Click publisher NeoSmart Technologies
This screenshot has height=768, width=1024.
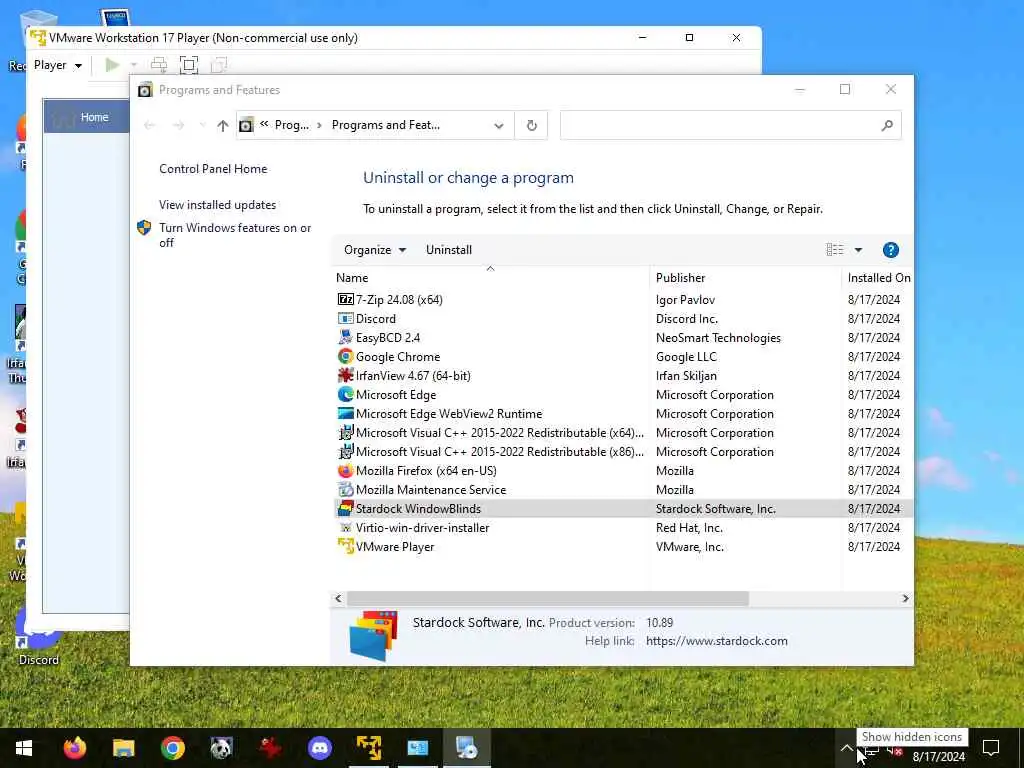pyautogui.click(x=718, y=338)
